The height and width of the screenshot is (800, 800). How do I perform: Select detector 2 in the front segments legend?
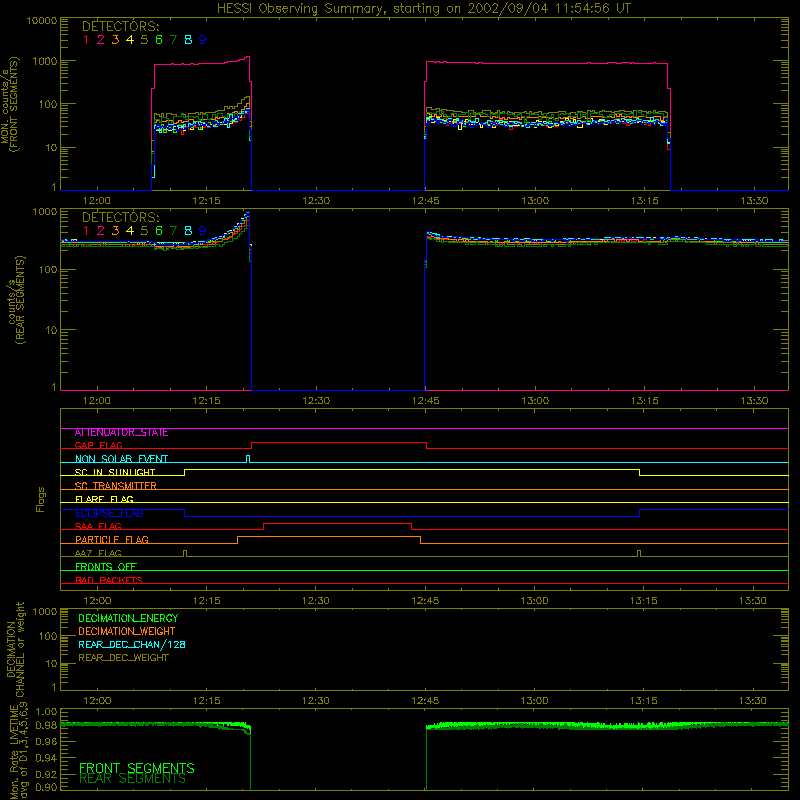[x=101, y=40]
